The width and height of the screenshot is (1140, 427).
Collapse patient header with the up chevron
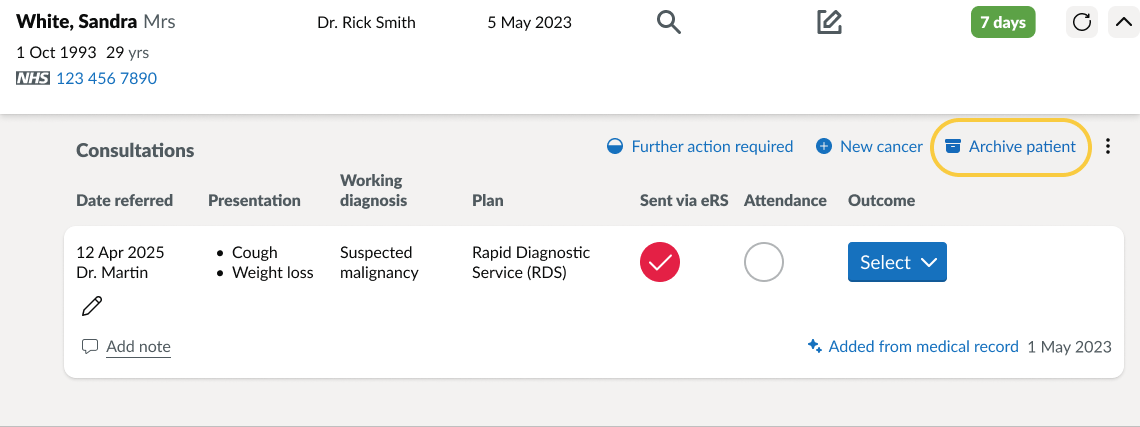(1123, 23)
